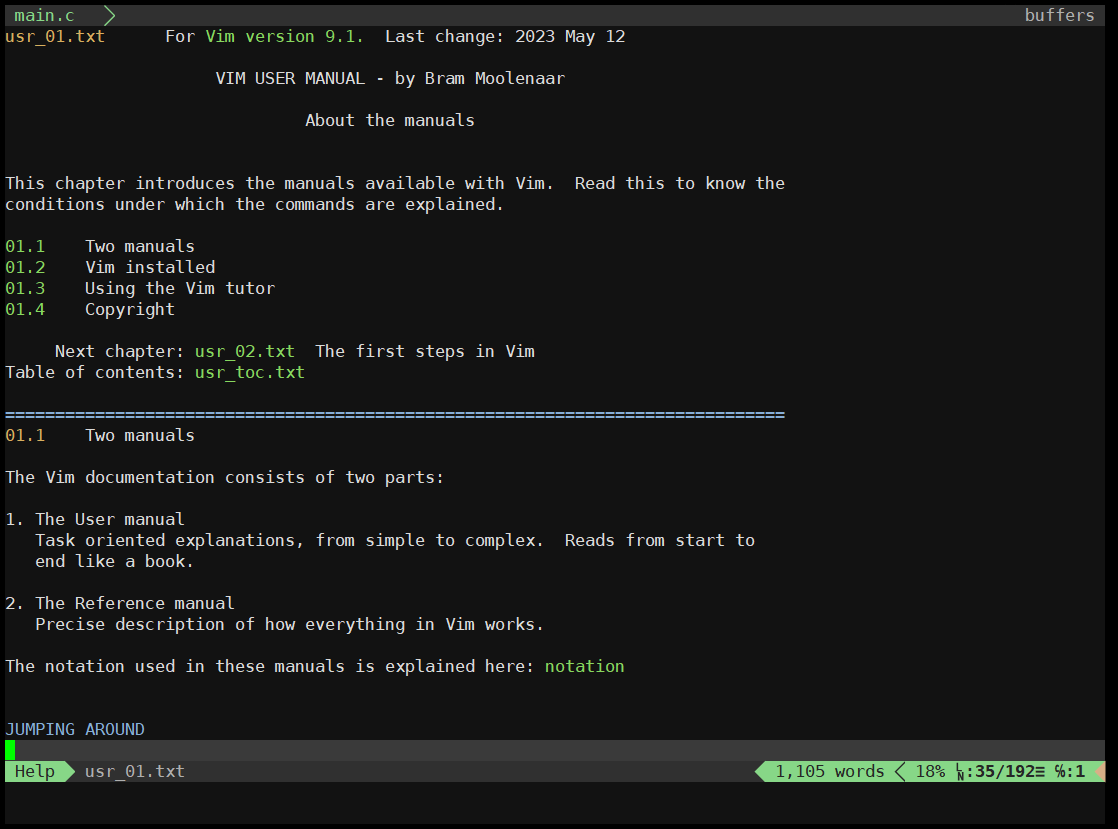Click the LN line-number icon in statusline
The height and width of the screenshot is (829, 1118).
point(960,772)
